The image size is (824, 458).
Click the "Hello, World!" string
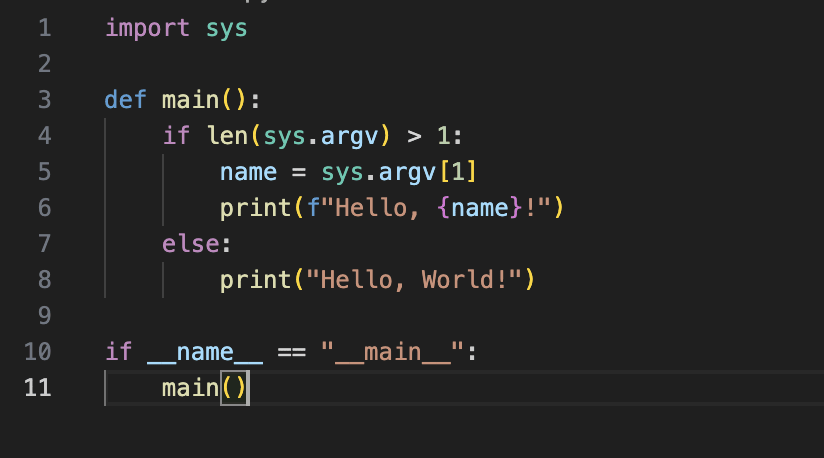point(414,279)
